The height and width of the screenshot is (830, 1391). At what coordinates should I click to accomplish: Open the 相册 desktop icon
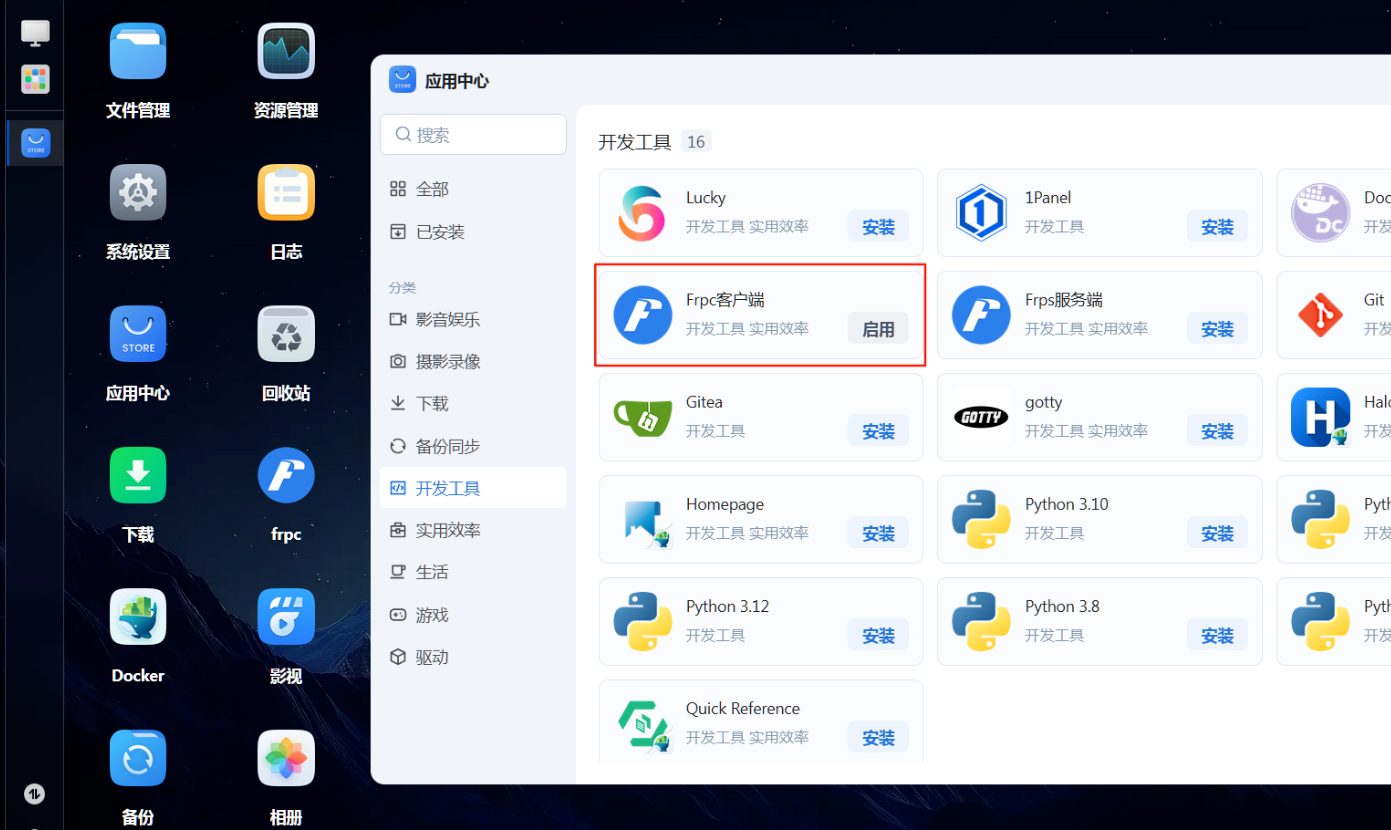click(x=286, y=758)
